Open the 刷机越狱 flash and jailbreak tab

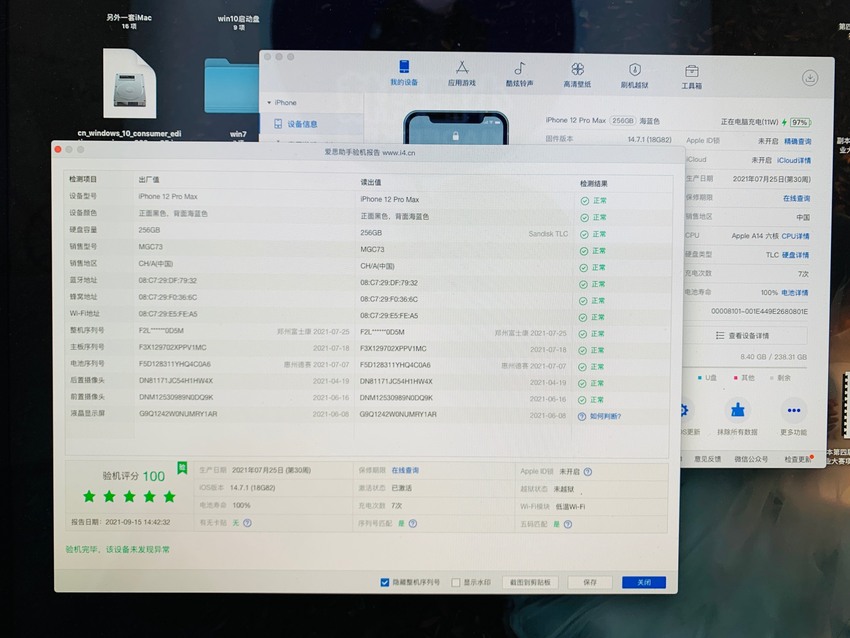pyautogui.click(x=634, y=75)
